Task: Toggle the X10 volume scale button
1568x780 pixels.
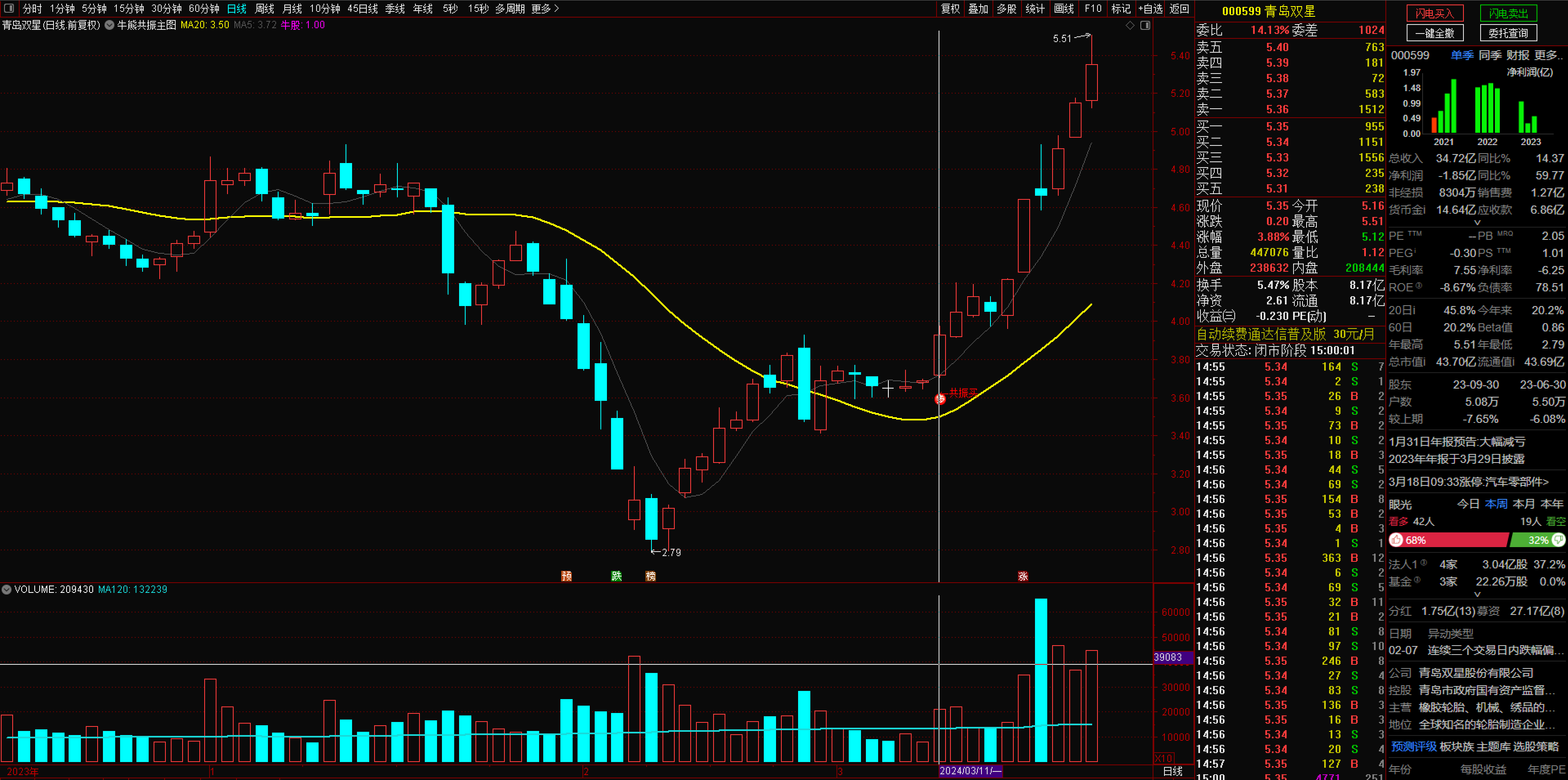Action: click(x=1164, y=758)
